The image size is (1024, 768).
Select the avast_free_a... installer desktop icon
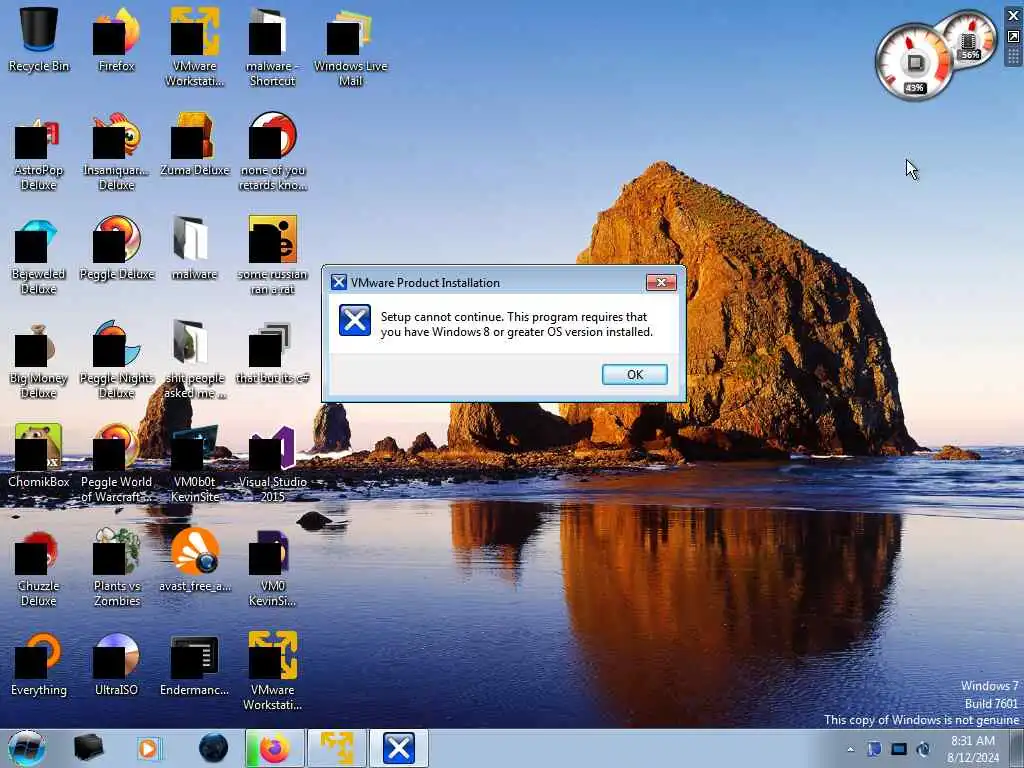point(194,560)
